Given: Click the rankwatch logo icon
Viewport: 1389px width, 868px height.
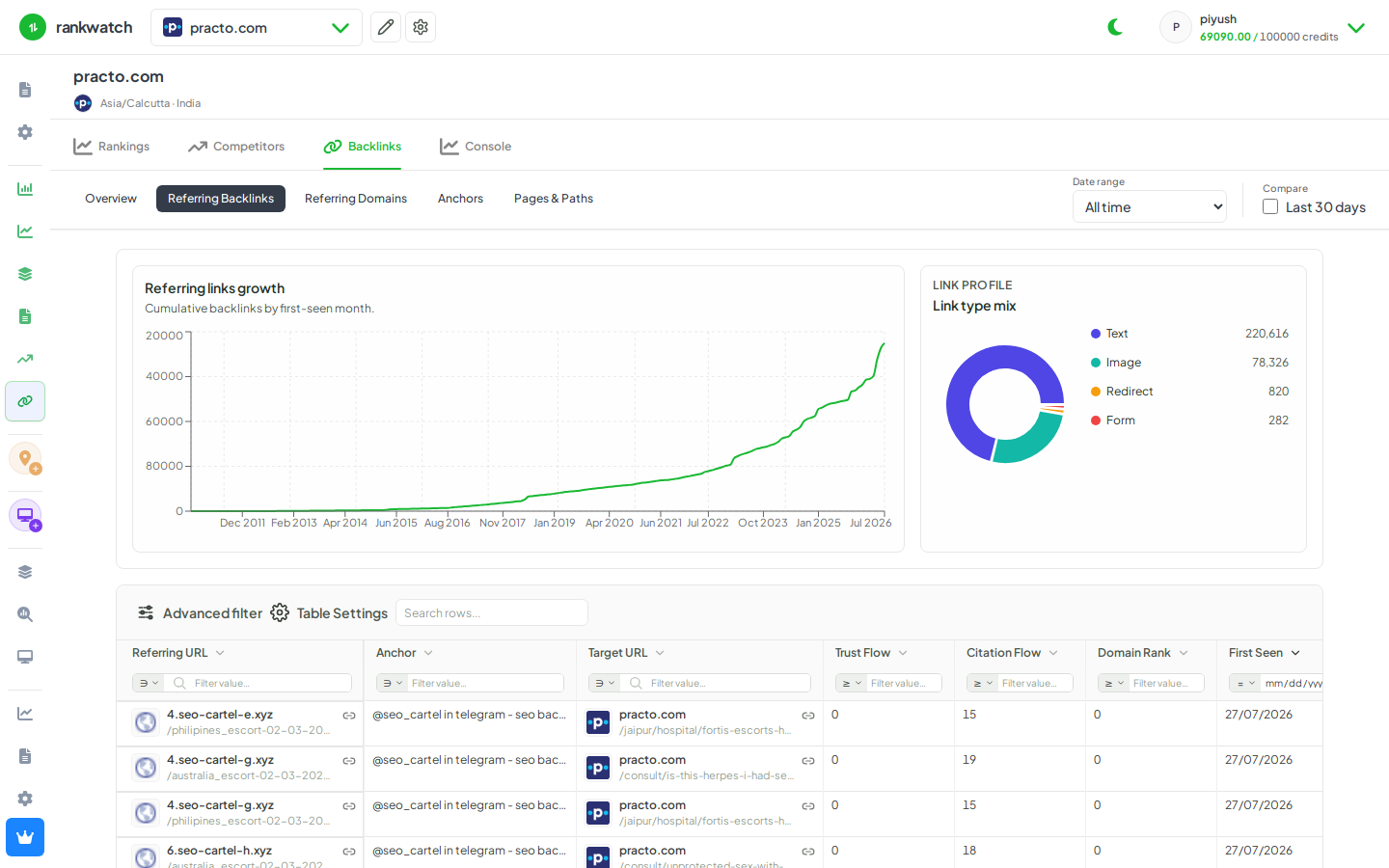Looking at the screenshot, I should (x=33, y=27).
